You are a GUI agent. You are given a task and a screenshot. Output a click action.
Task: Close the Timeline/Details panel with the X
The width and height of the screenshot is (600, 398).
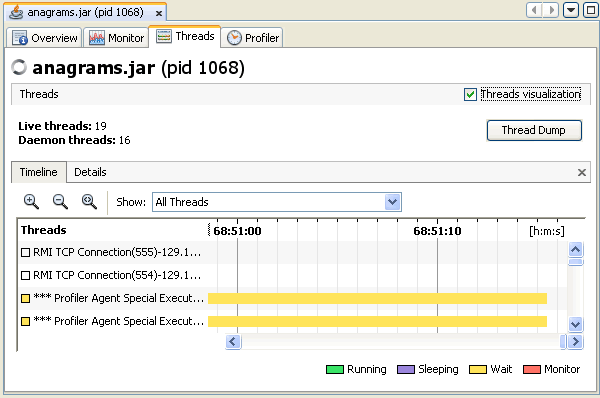582,173
